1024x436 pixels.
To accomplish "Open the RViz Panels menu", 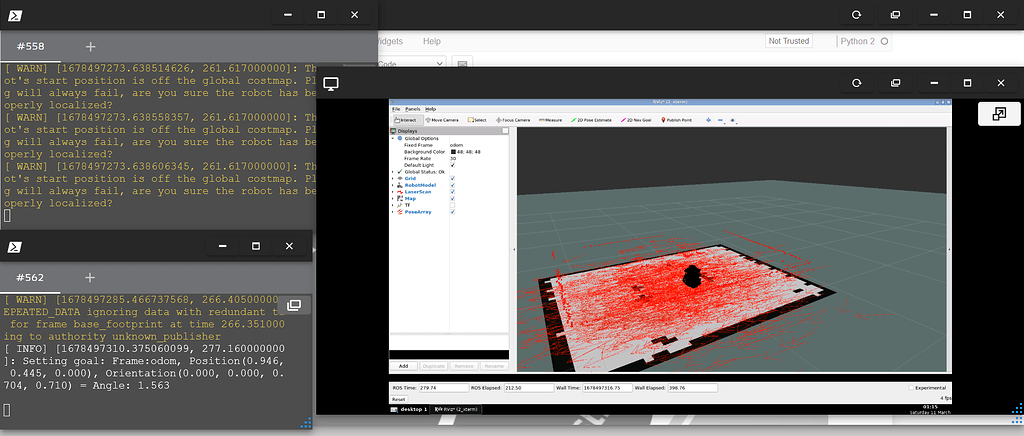I will tap(413, 109).
